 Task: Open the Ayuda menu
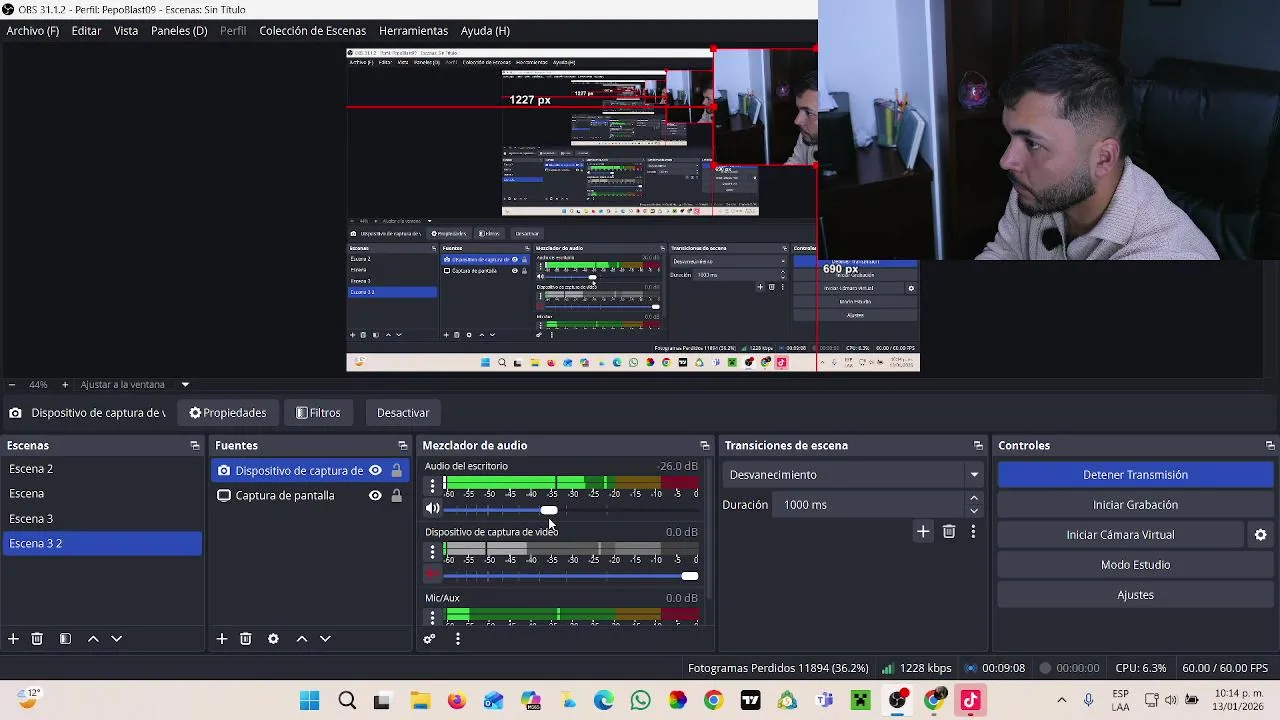click(x=485, y=31)
